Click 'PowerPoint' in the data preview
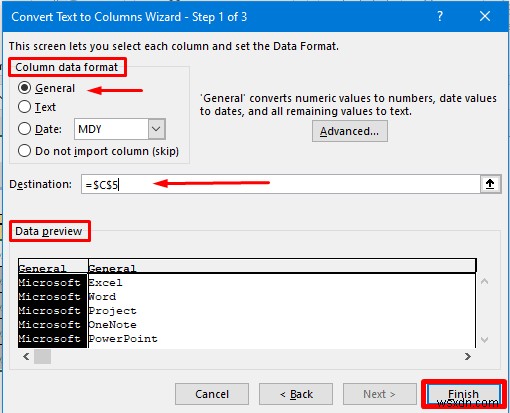The image size is (510, 413). click(123, 339)
